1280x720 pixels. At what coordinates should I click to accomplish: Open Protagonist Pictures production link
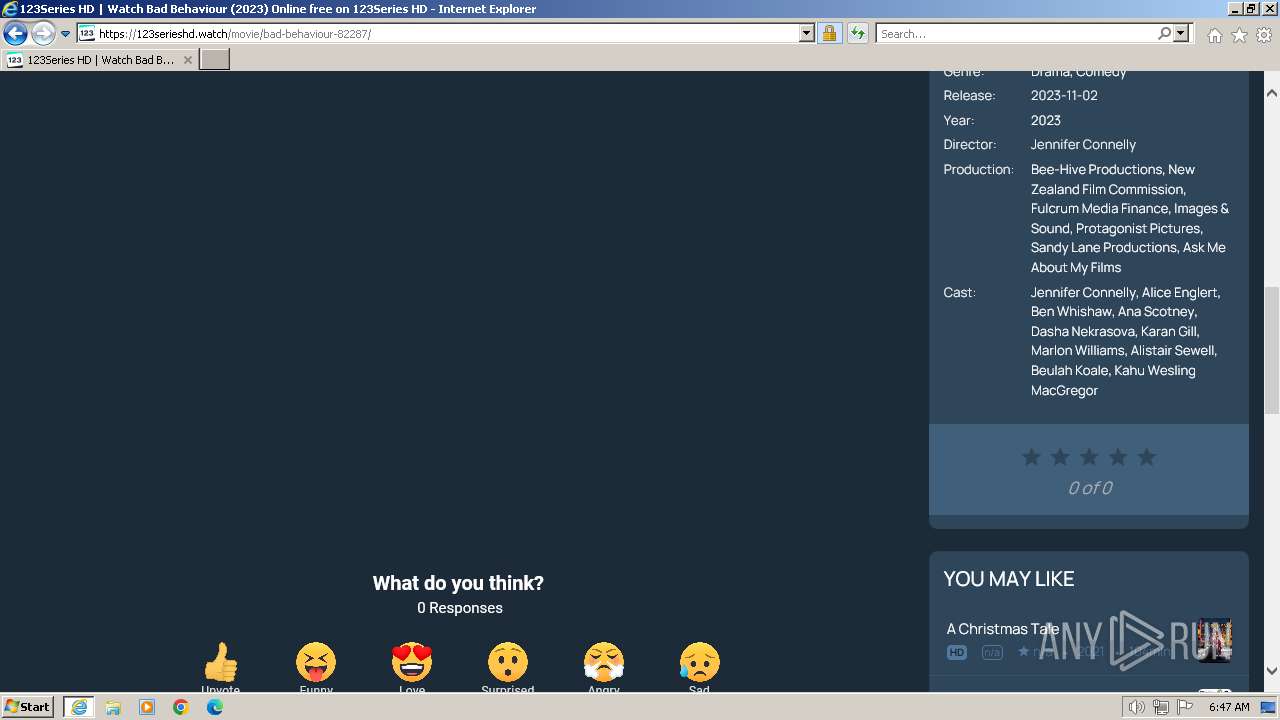point(1138,228)
